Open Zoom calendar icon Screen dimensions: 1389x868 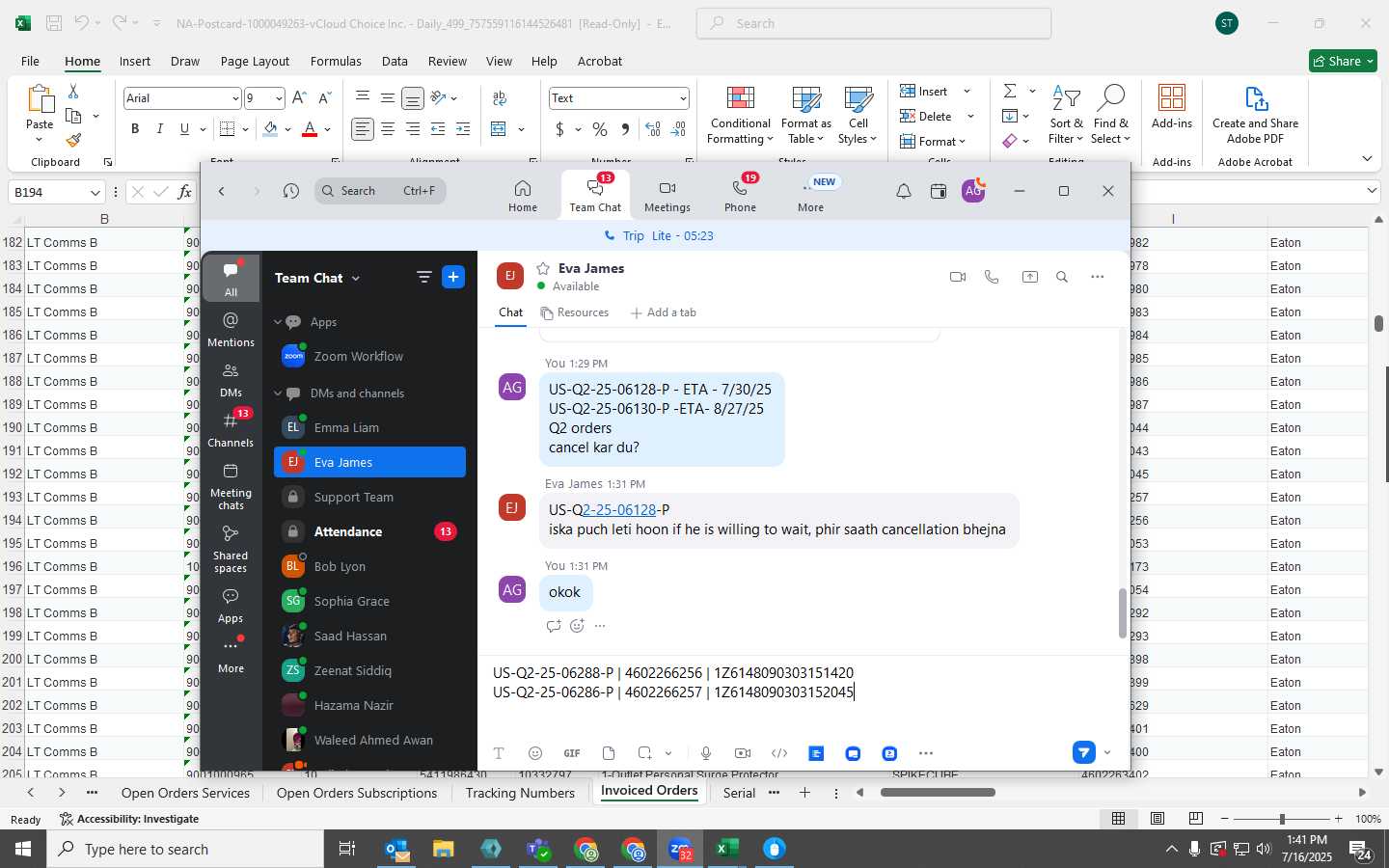tap(938, 191)
